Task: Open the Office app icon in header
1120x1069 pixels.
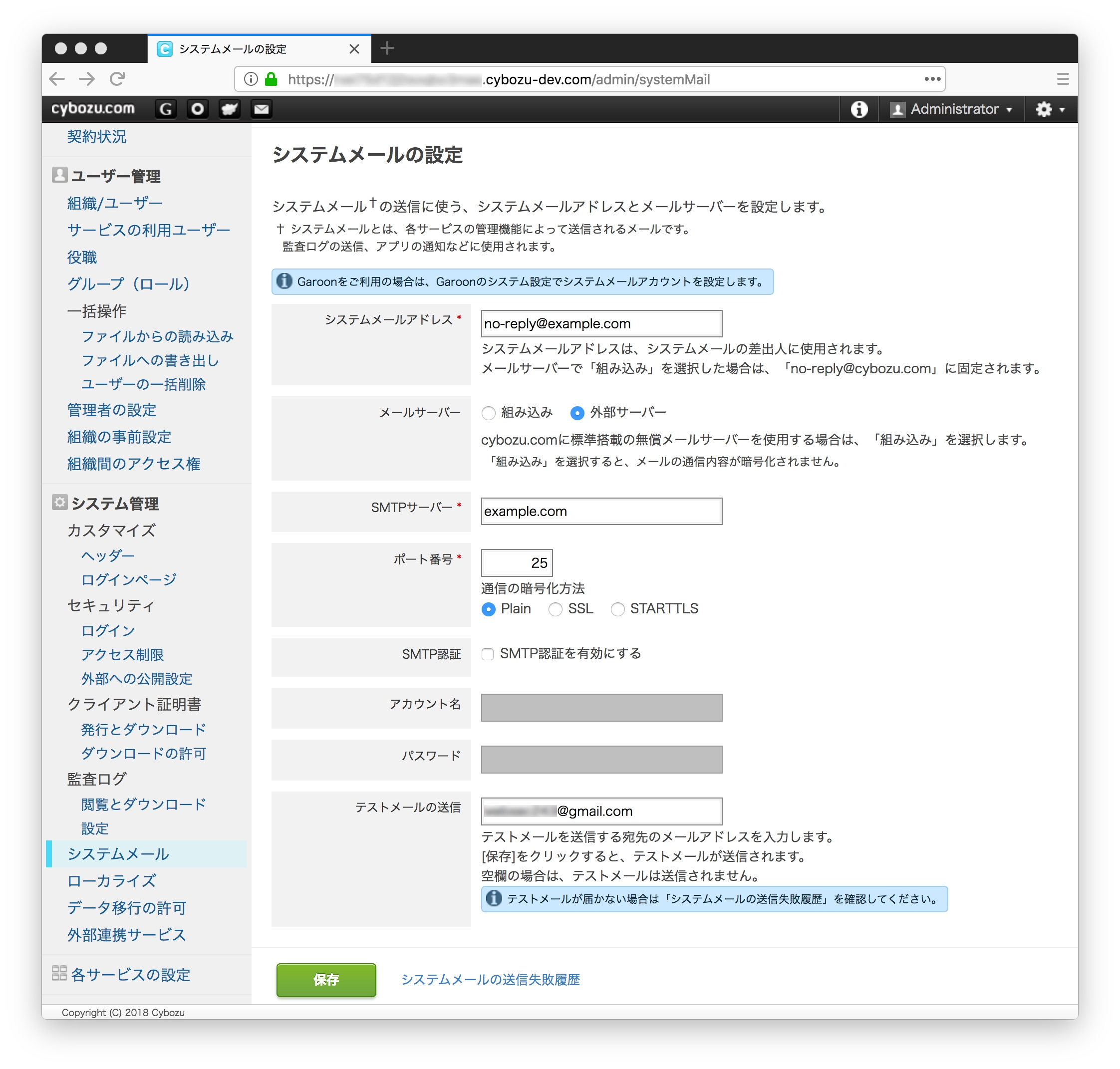Action: click(x=197, y=109)
